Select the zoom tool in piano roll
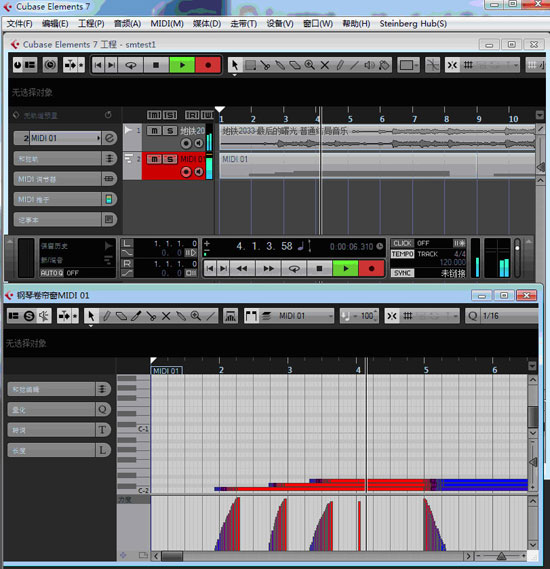This screenshot has height=569, width=550. tap(196, 316)
